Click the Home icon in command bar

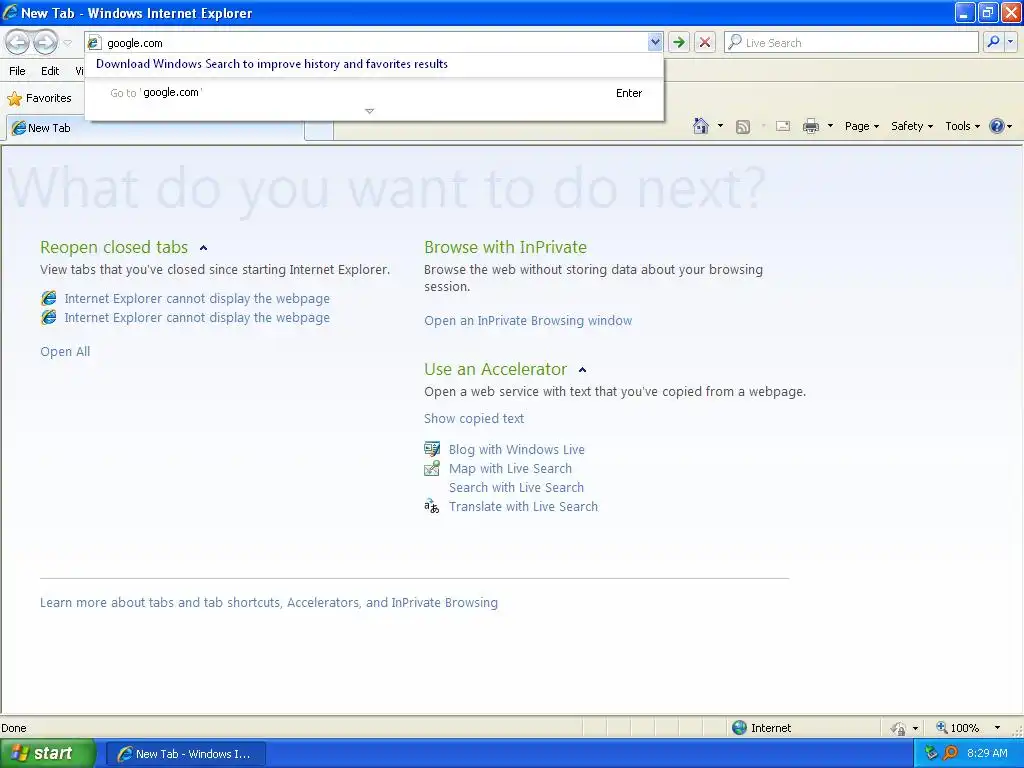pyautogui.click(x=701, y=126)
